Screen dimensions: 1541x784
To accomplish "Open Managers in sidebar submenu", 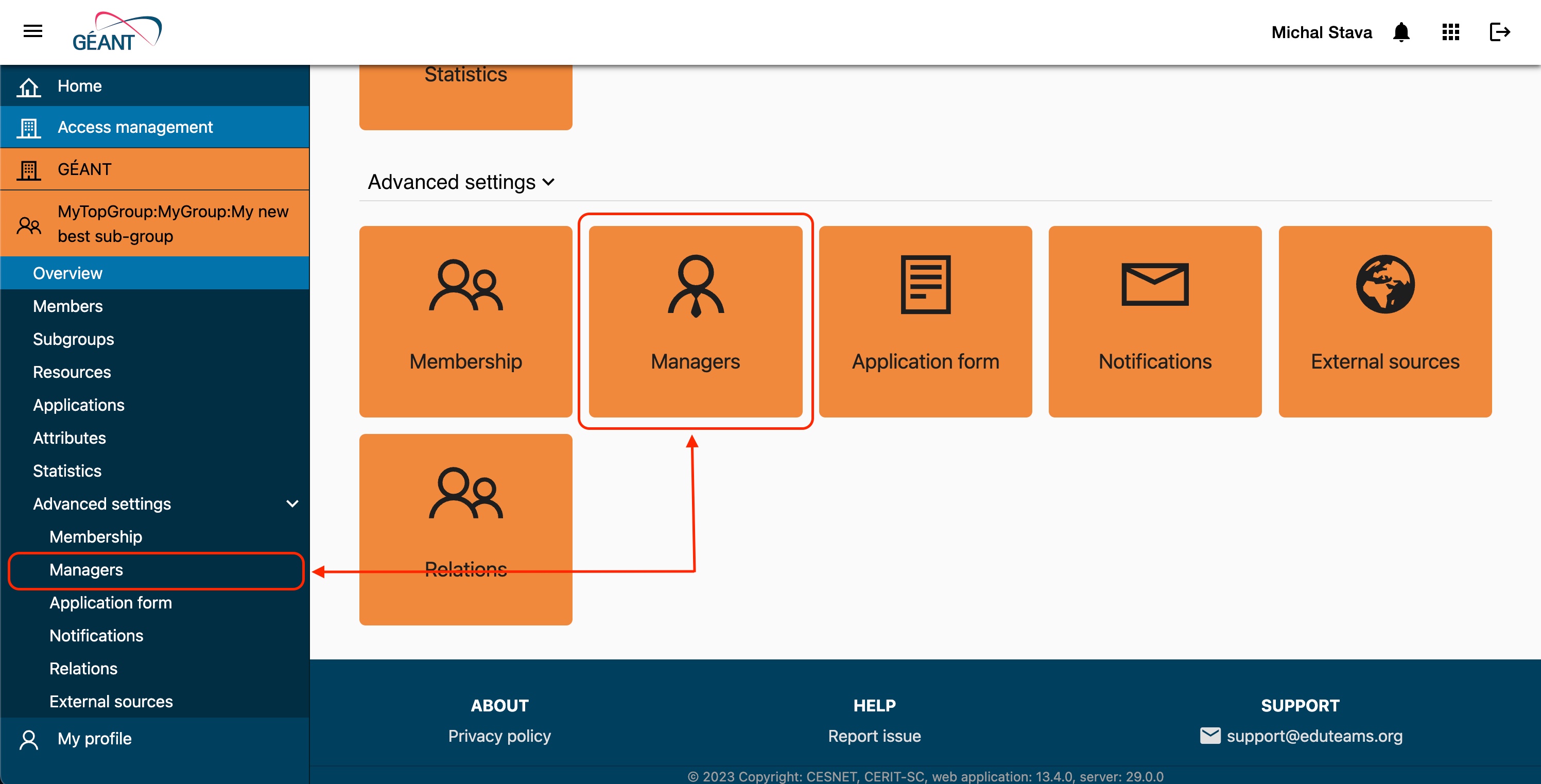I will pos(86,570).
